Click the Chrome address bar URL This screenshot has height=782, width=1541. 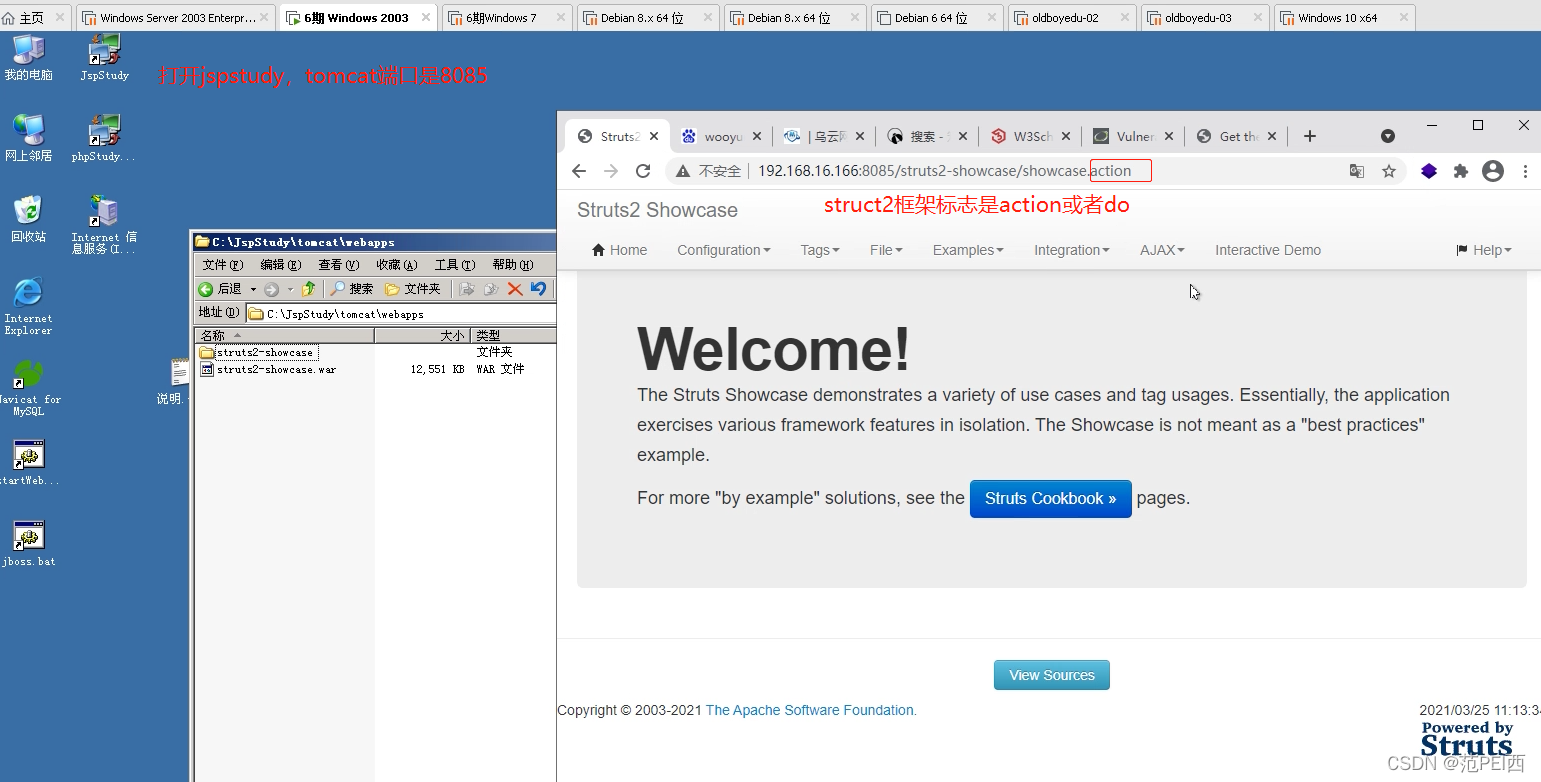pos(944,171)
